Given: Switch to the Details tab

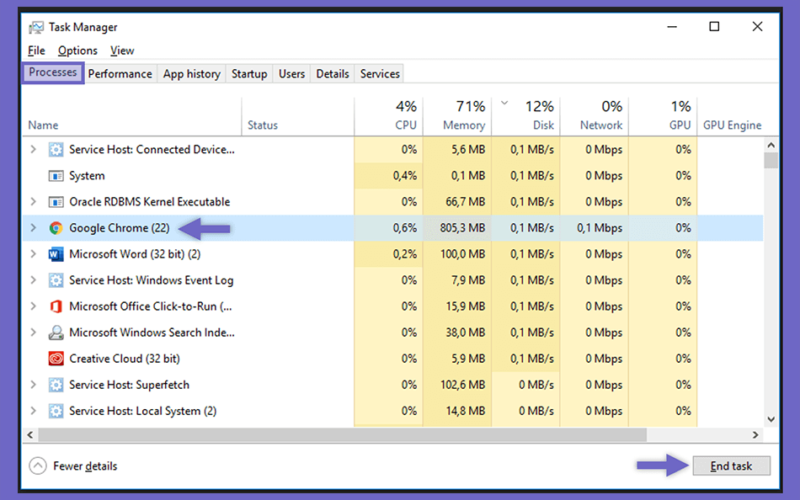Looking at the screenshot, I should (332, 74).
